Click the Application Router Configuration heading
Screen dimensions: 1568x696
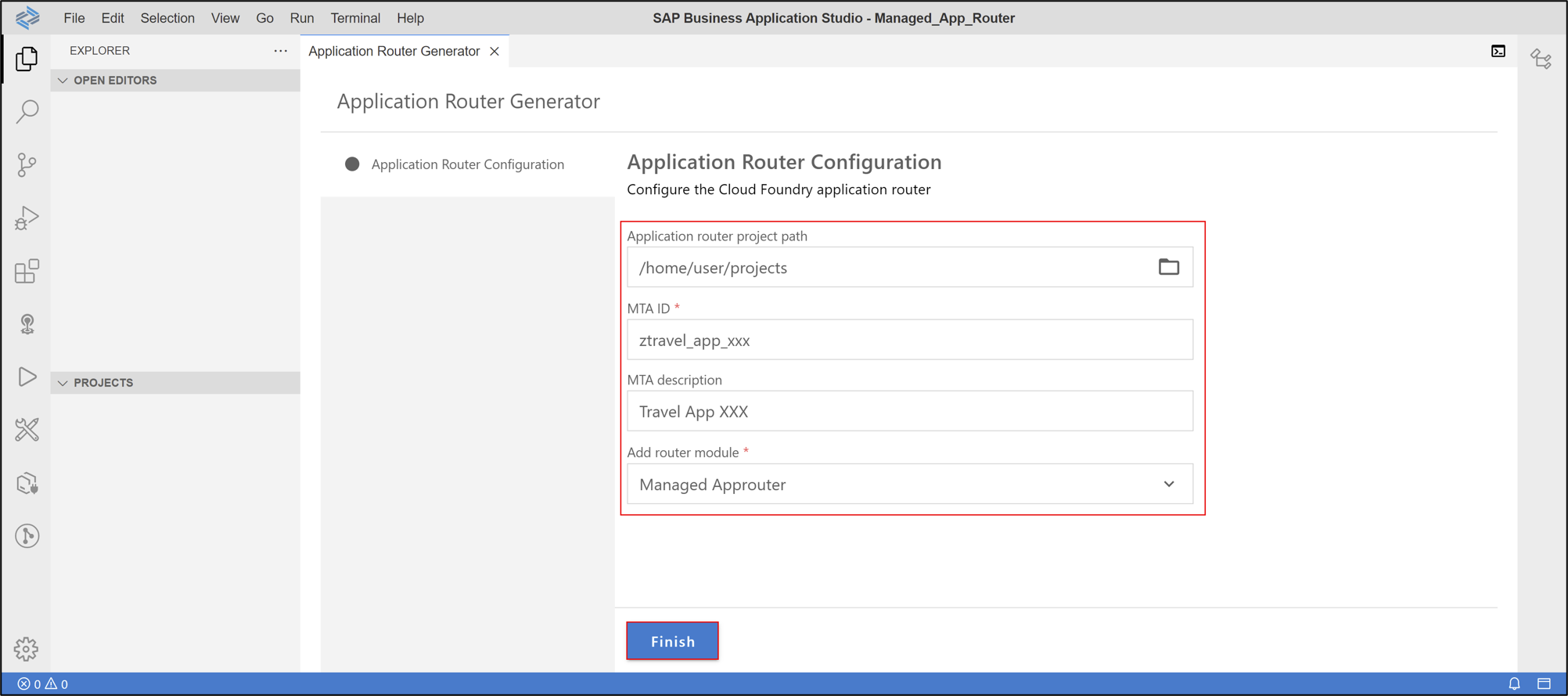click(784, 162)
